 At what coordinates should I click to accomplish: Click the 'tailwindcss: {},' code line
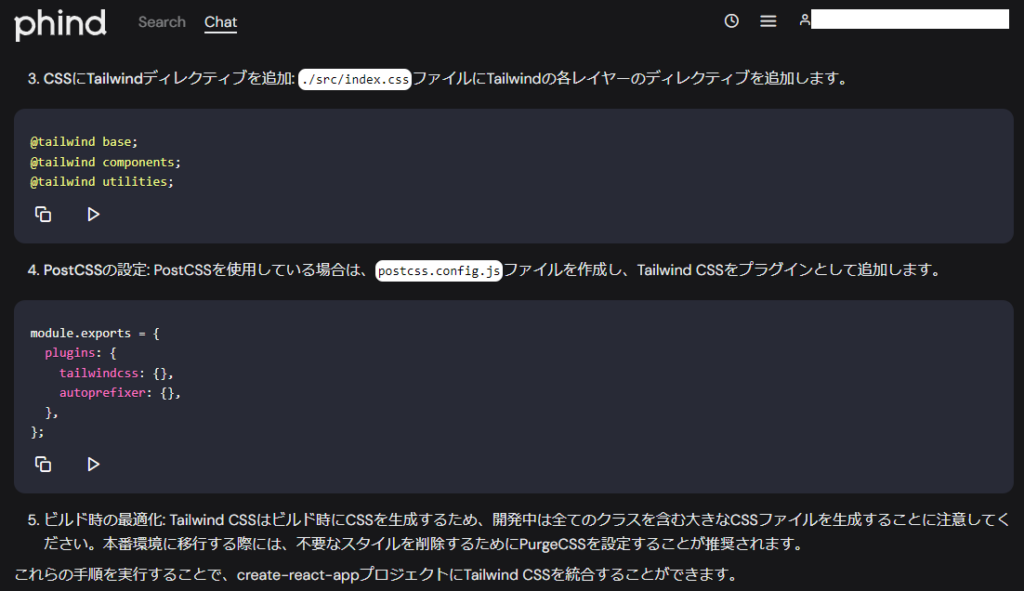pos(116,373)
